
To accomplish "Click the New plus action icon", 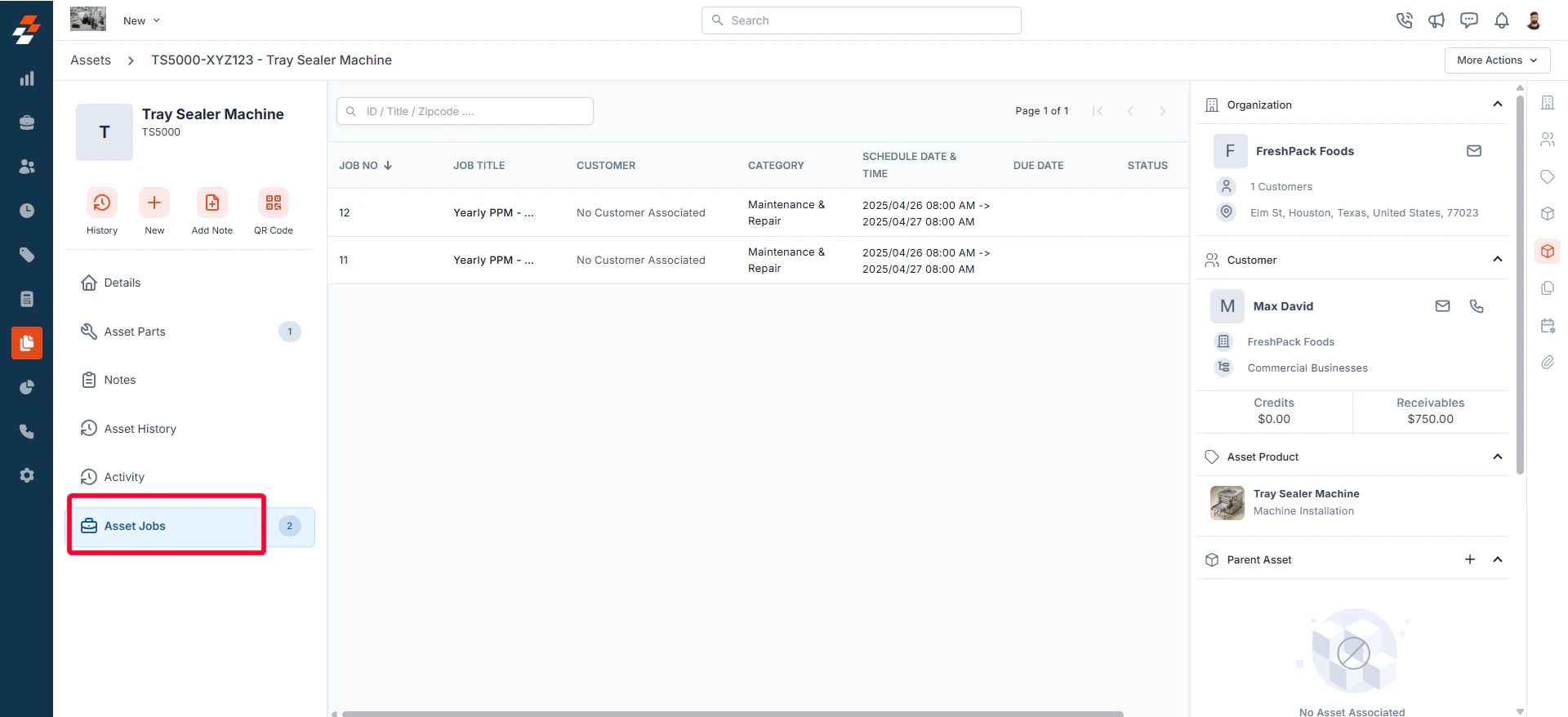I will tap(154, 203).
